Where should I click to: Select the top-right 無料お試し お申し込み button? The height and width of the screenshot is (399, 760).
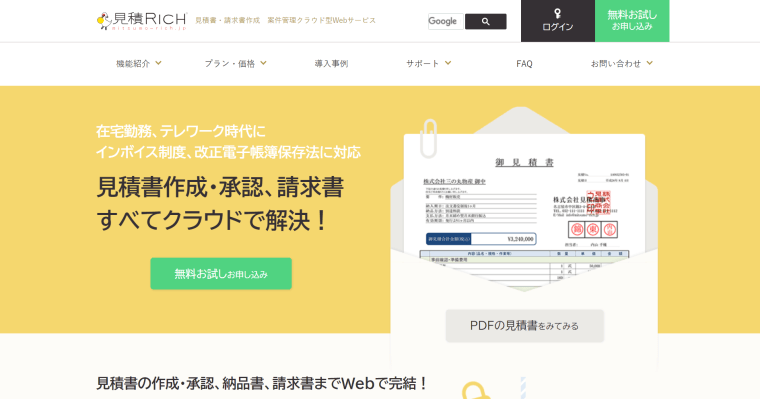tap(632, 21)
